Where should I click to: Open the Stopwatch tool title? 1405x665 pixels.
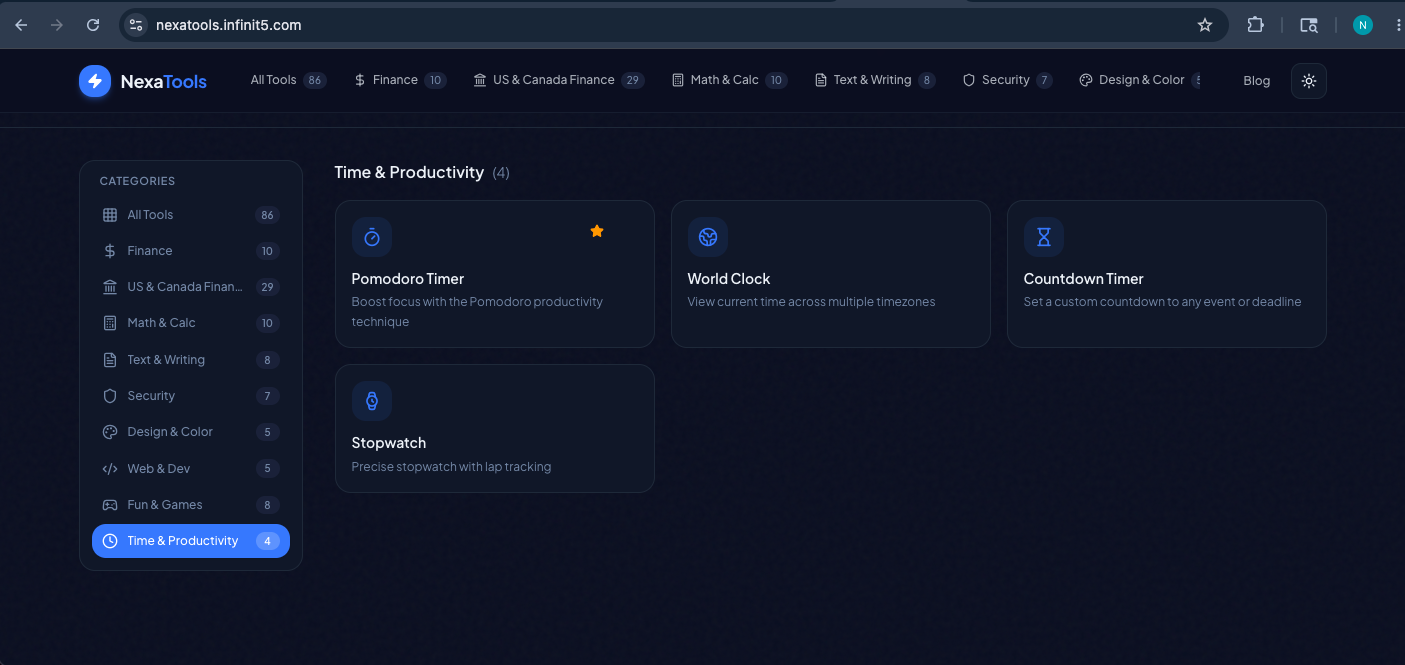pyautogui.click(x=389, y=443)
